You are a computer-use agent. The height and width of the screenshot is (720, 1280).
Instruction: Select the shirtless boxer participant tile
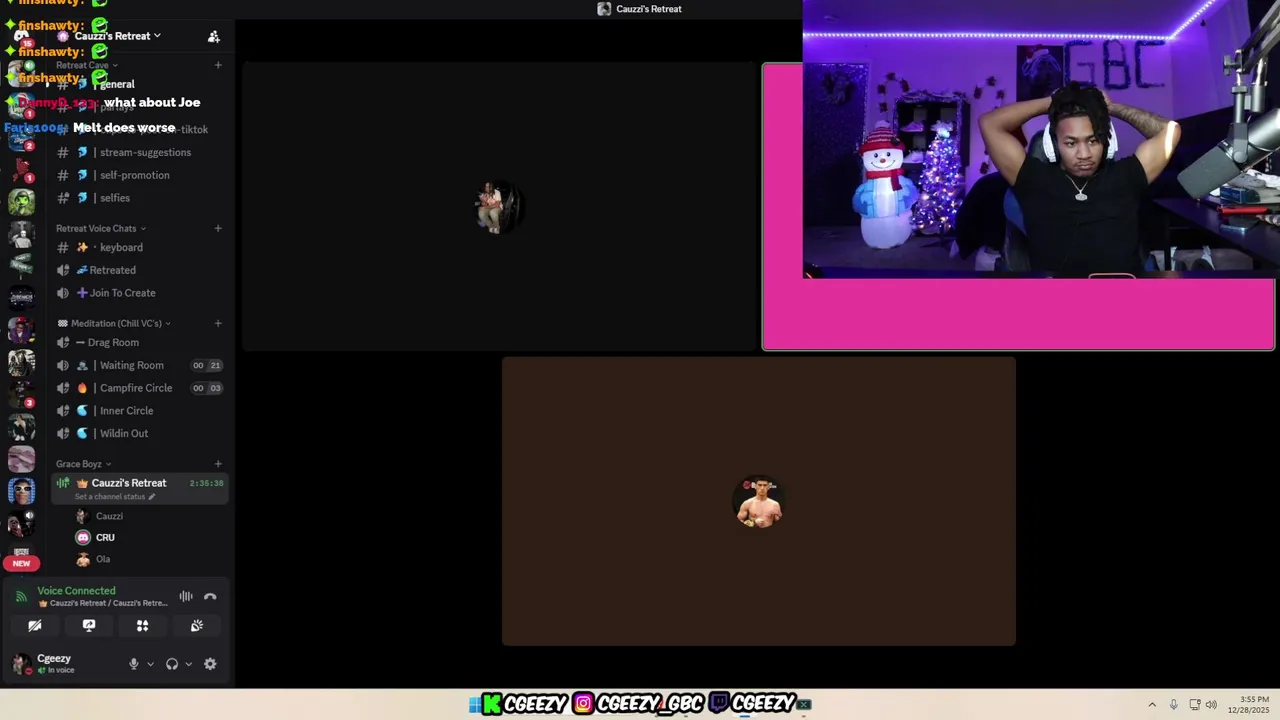click(759, 502)
